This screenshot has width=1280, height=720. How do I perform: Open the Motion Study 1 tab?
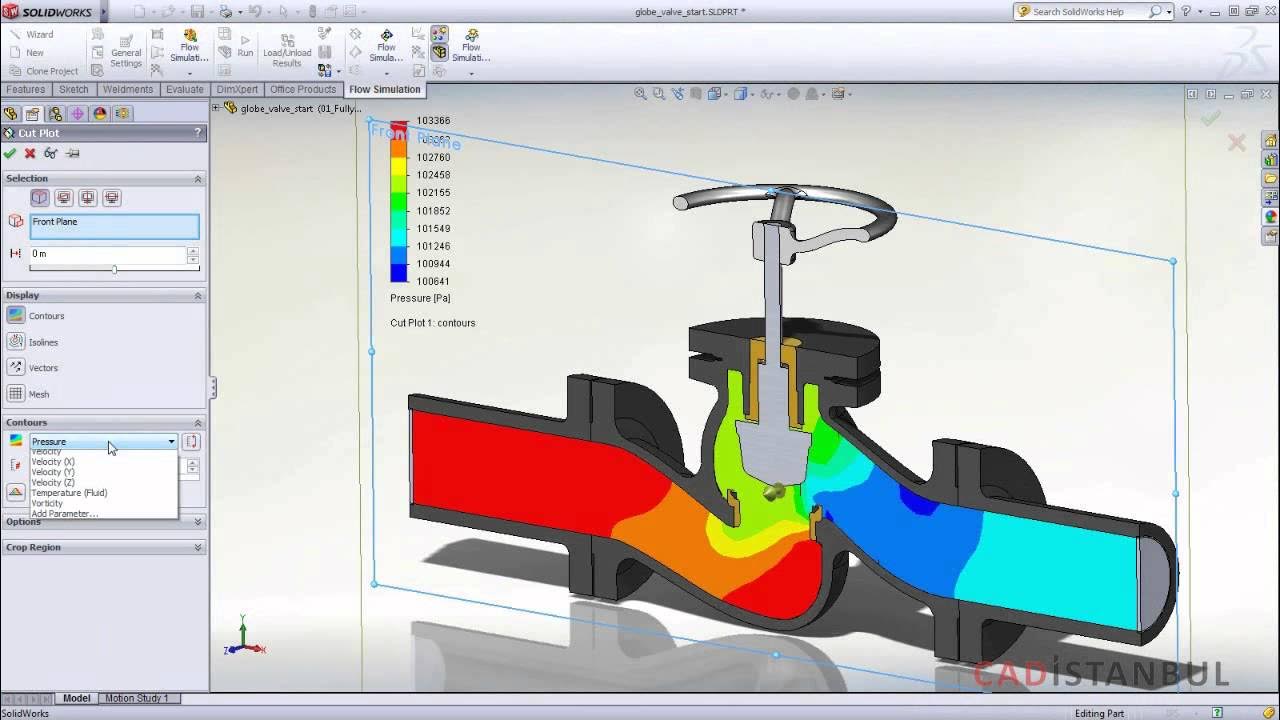click(138, 698)
